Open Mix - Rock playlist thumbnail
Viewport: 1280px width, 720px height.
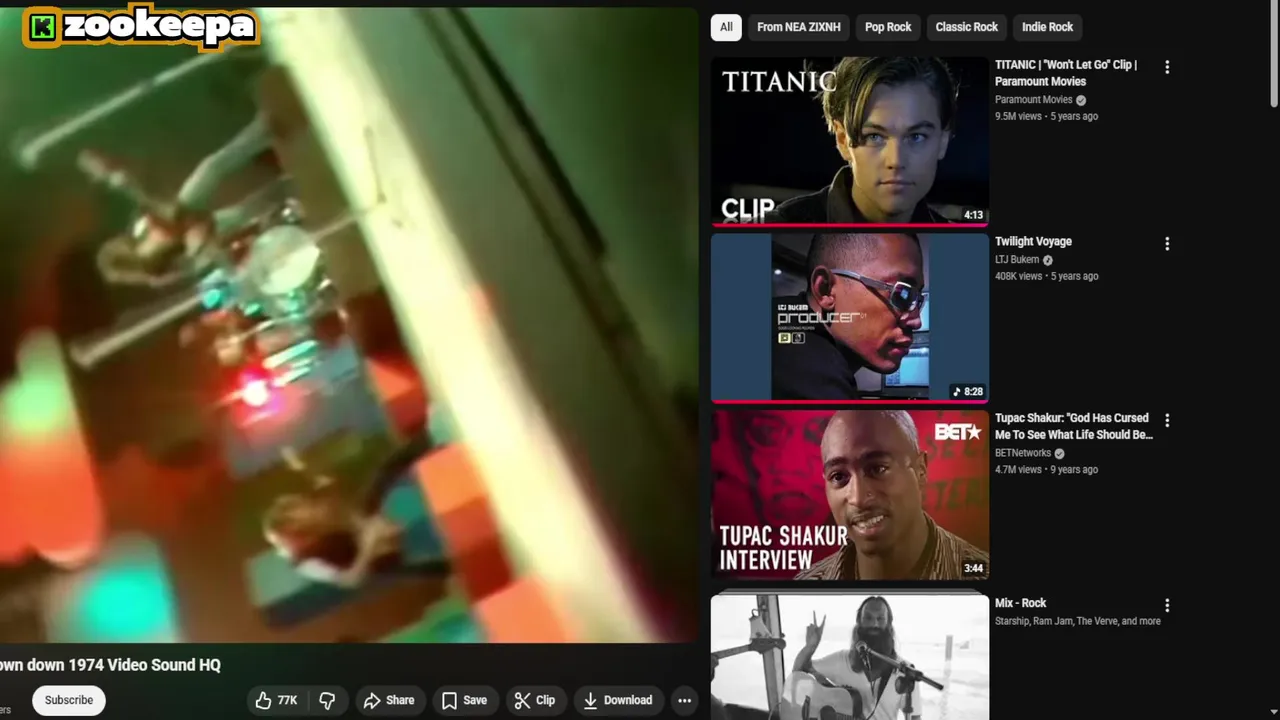pos(849,654)
